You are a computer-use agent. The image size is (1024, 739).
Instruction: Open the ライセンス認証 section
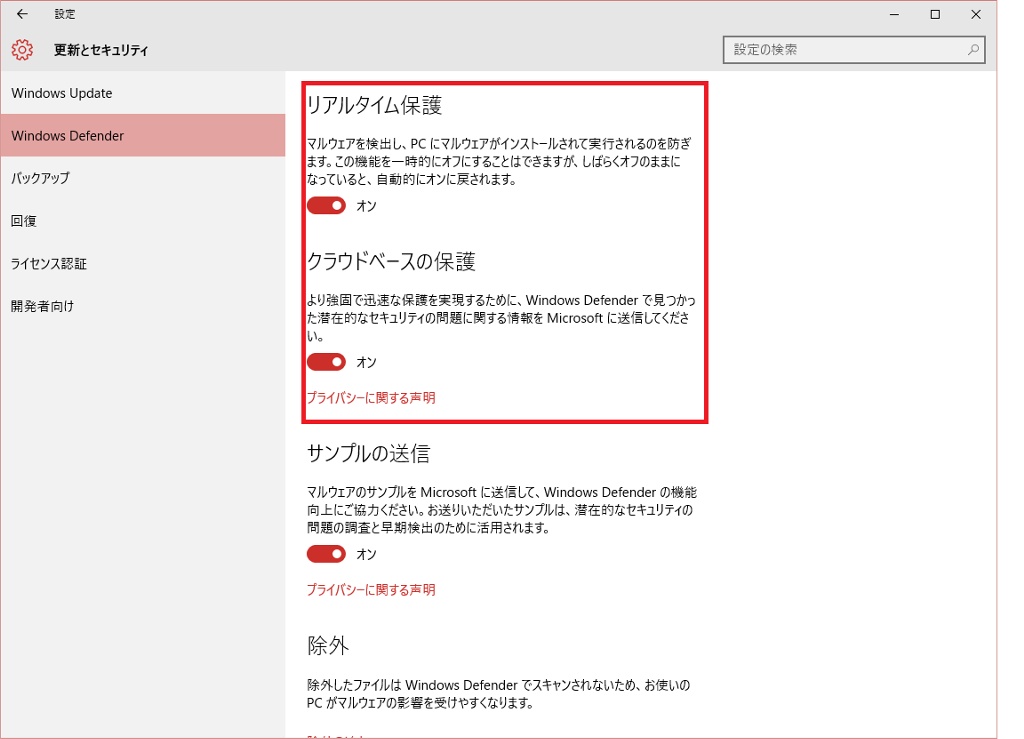142,263
